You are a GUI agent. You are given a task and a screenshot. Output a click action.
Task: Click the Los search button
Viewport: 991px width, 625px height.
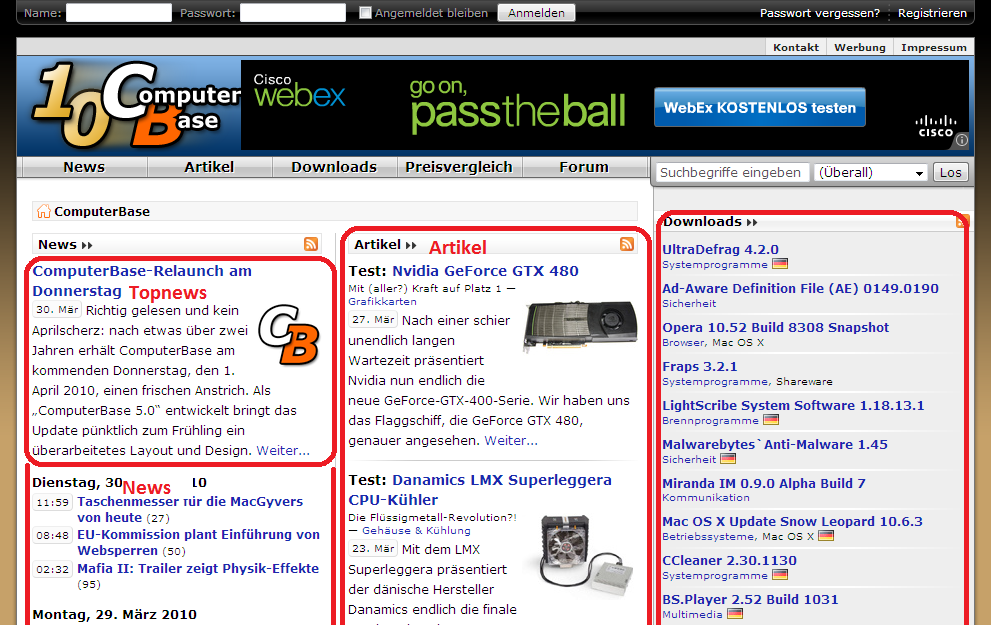click(x=951, y=173)
